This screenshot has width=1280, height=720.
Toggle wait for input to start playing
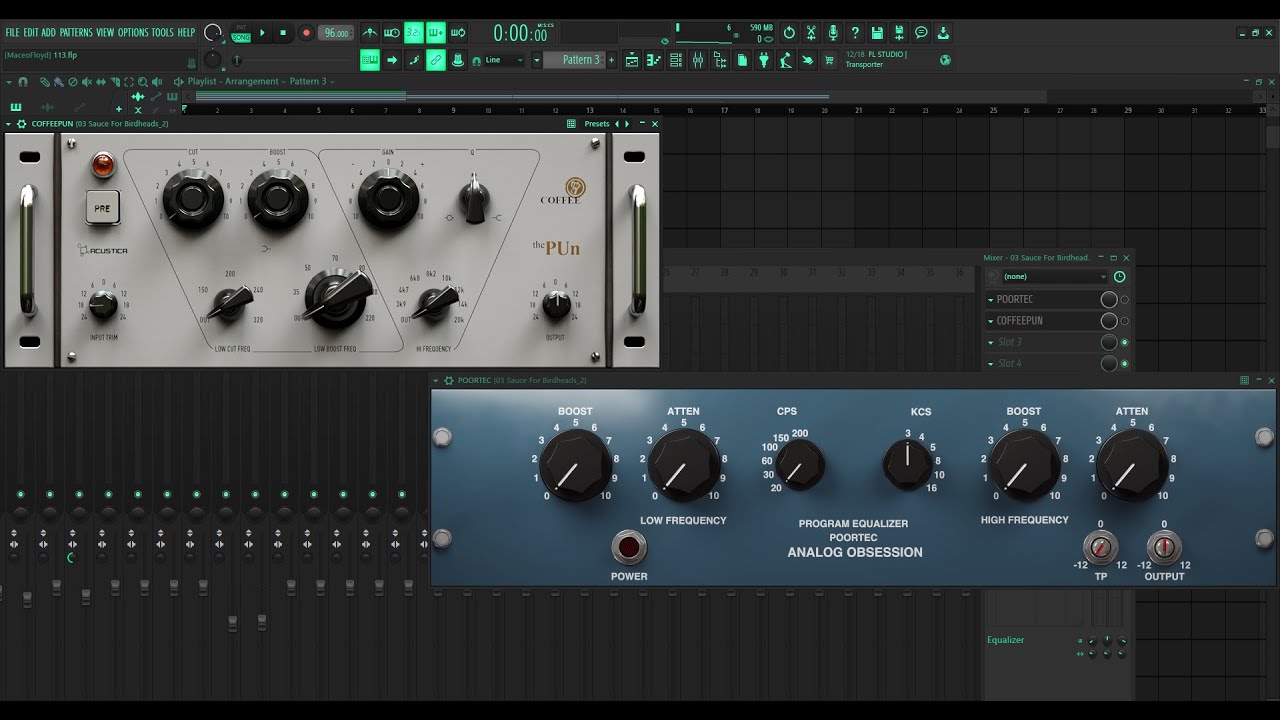392,33
